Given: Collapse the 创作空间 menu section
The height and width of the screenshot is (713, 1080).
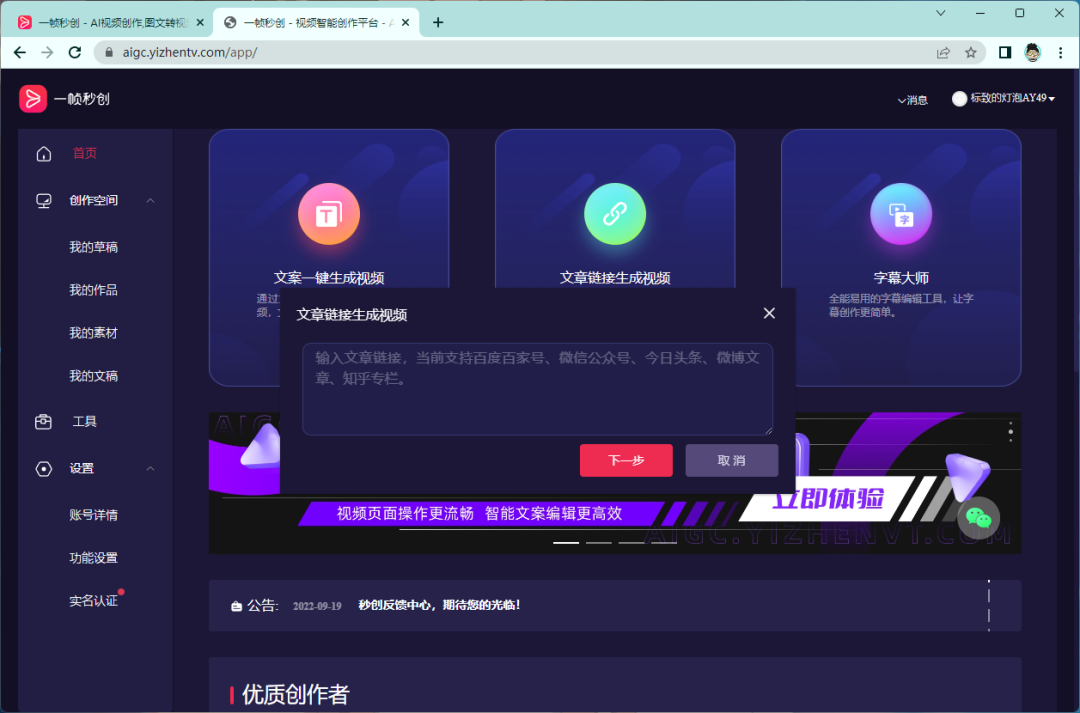Looking at the screenshot, I should 150,200.
